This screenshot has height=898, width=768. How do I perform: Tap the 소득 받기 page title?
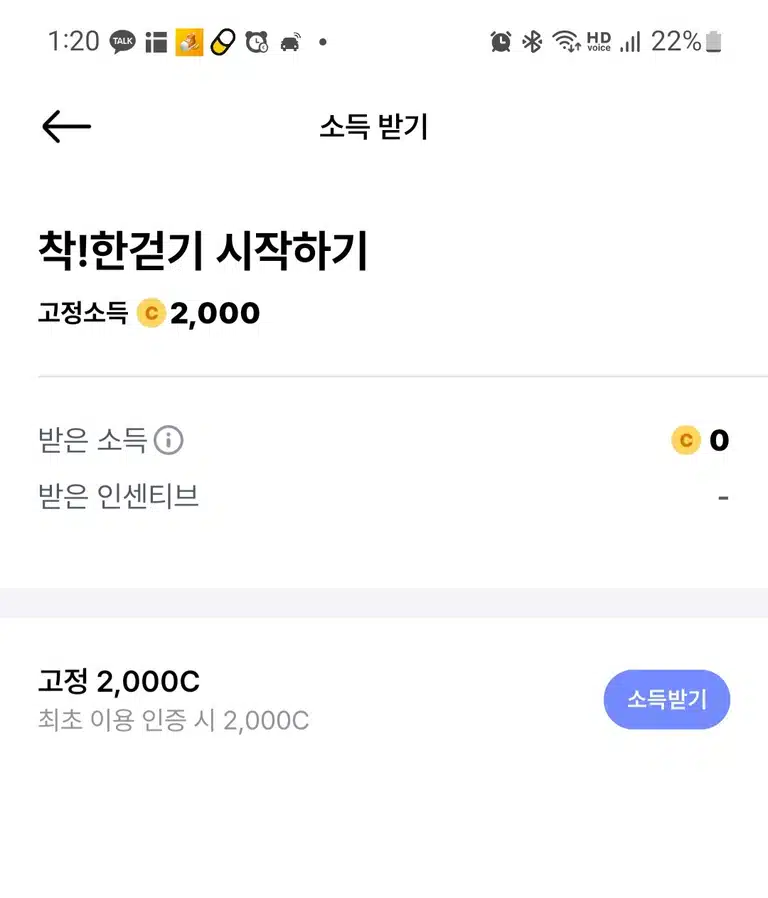point(374,127)
